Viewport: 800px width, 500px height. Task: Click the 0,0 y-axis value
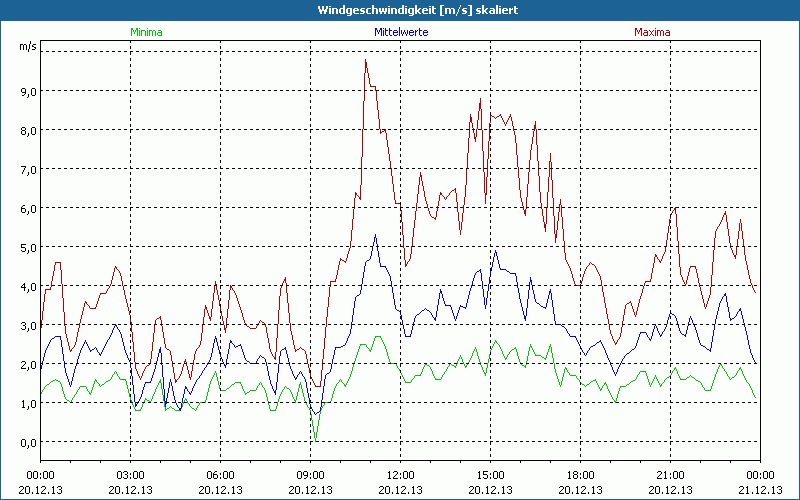coord(28,442)
